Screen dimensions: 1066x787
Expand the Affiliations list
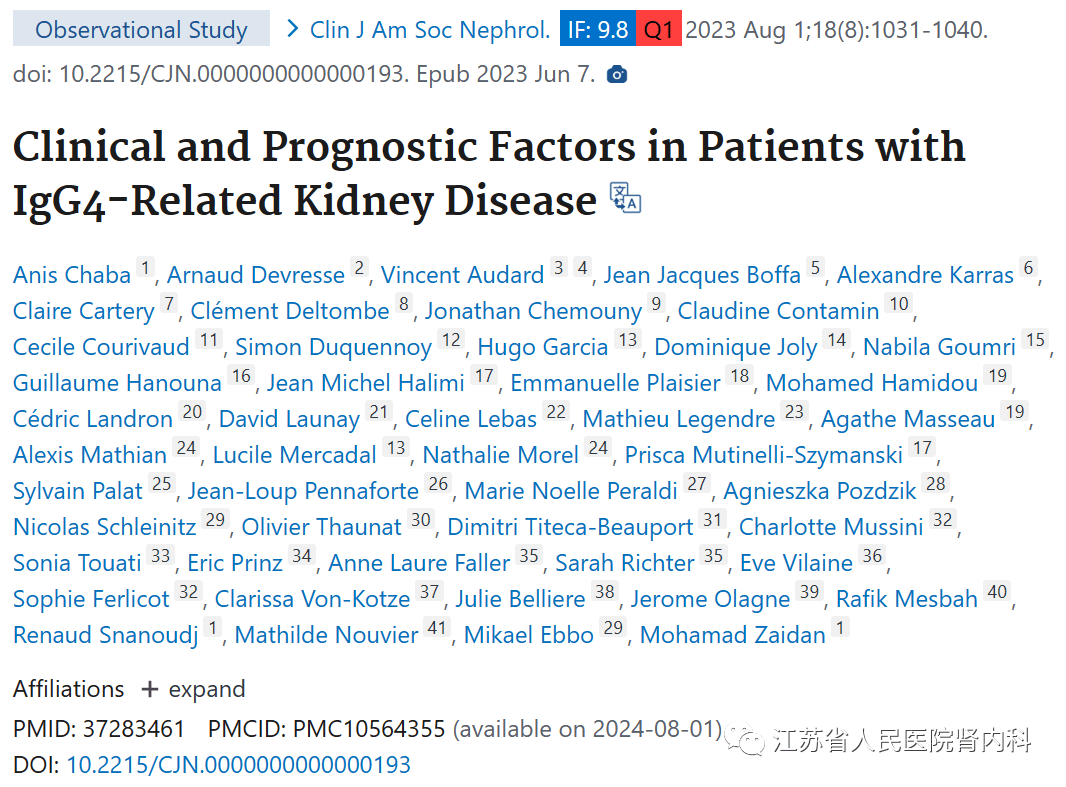(x=194, y=689)
